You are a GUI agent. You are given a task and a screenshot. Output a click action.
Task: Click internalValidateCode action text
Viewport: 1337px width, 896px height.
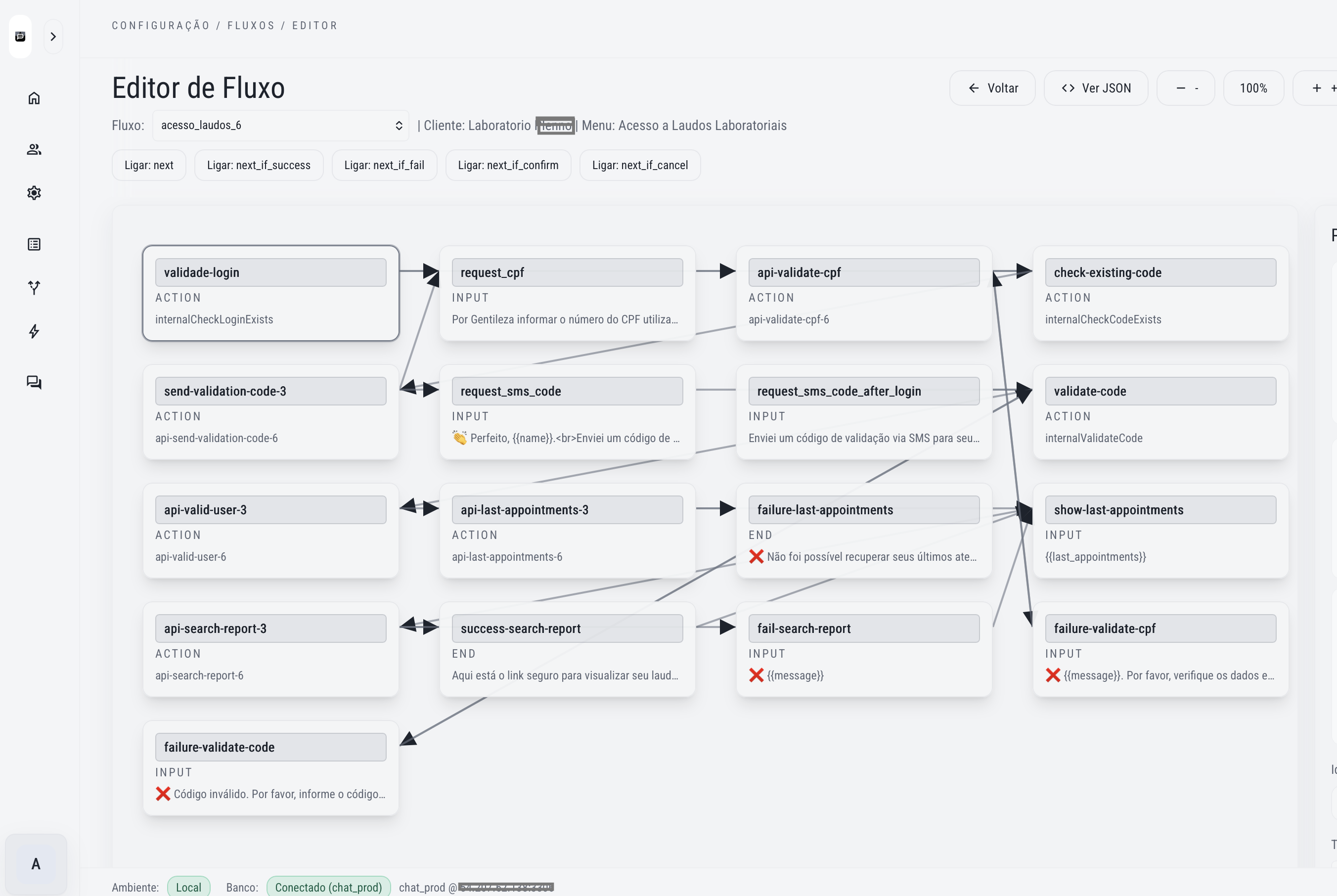(1094, 438)
